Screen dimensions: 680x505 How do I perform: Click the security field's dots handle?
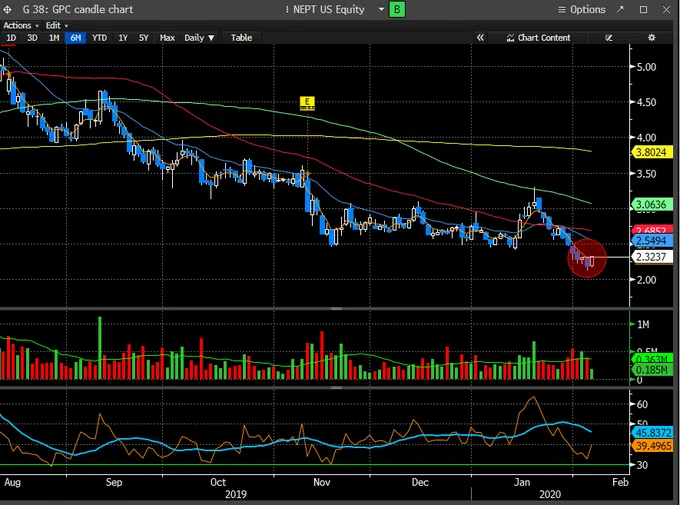pyautogui.click(x=287, y=9)
